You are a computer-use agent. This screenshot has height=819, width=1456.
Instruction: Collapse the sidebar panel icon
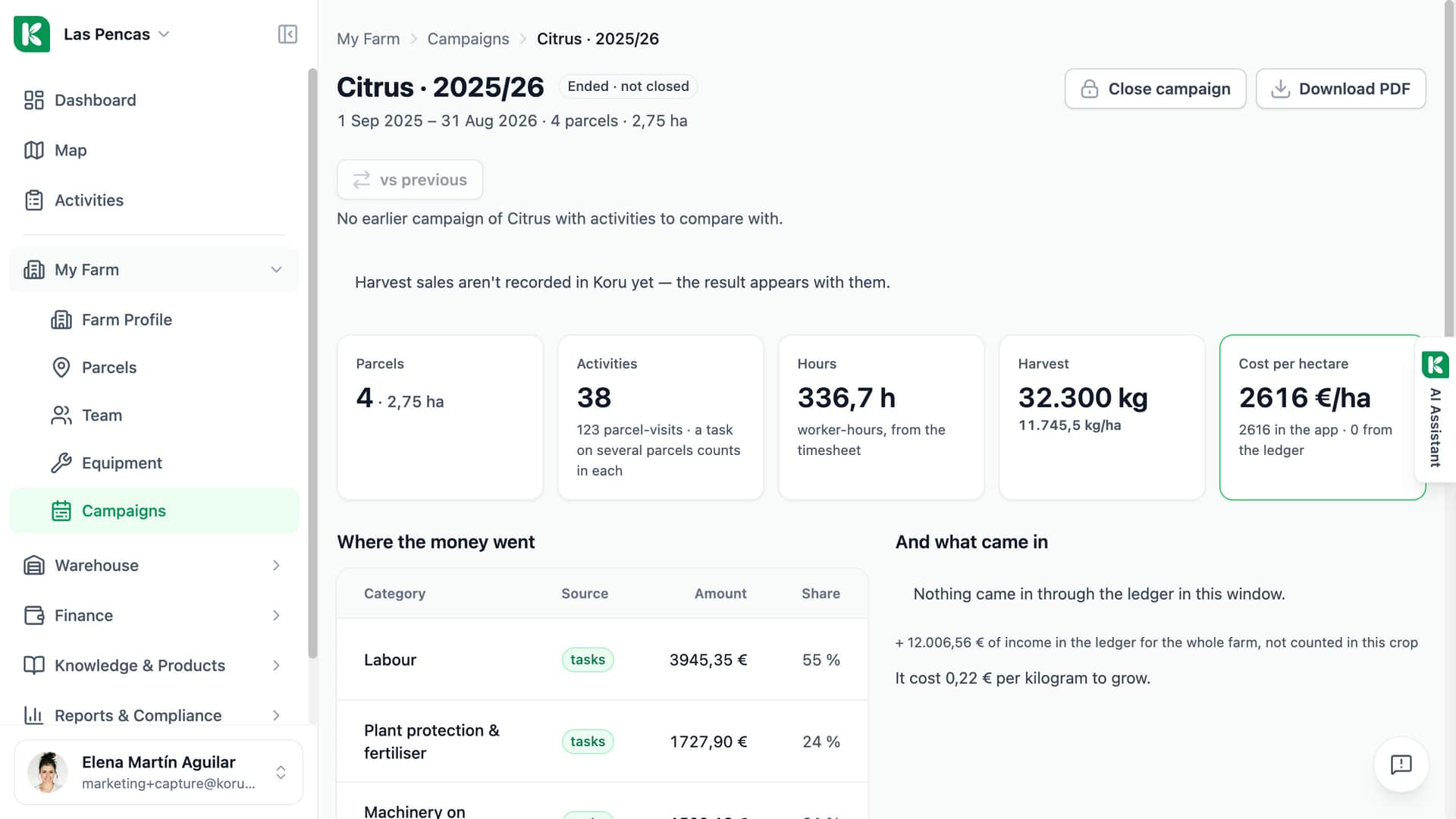click(287, 34)
